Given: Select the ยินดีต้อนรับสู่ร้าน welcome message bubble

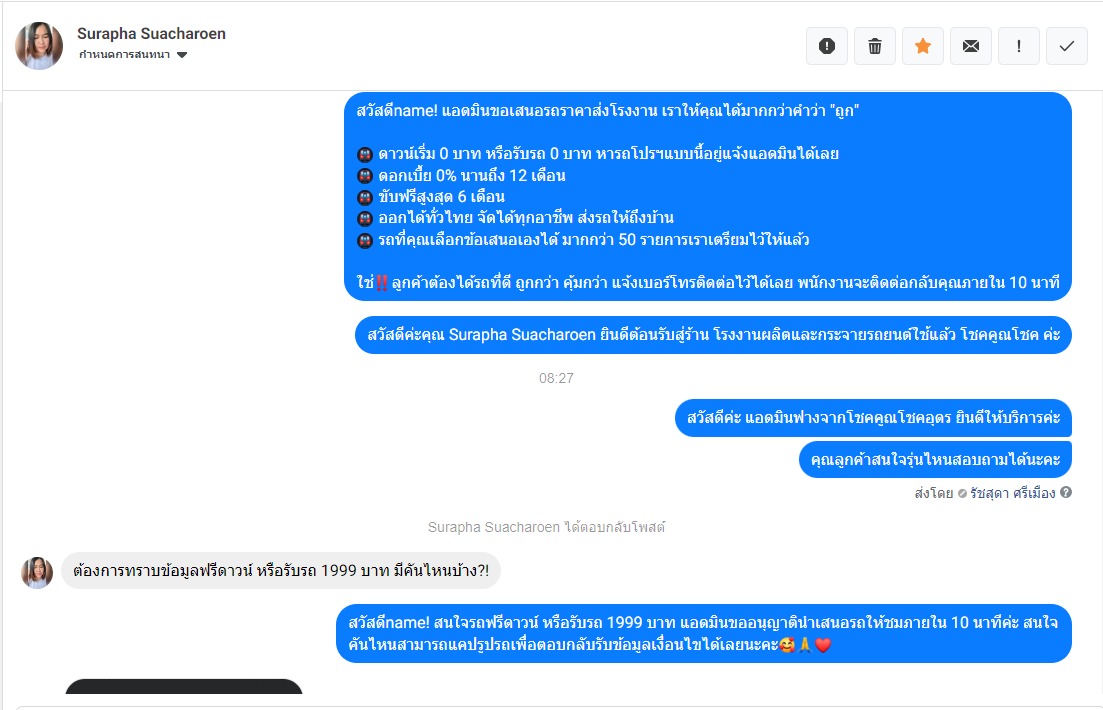Looking at the screenshot, I should point(713,335).
